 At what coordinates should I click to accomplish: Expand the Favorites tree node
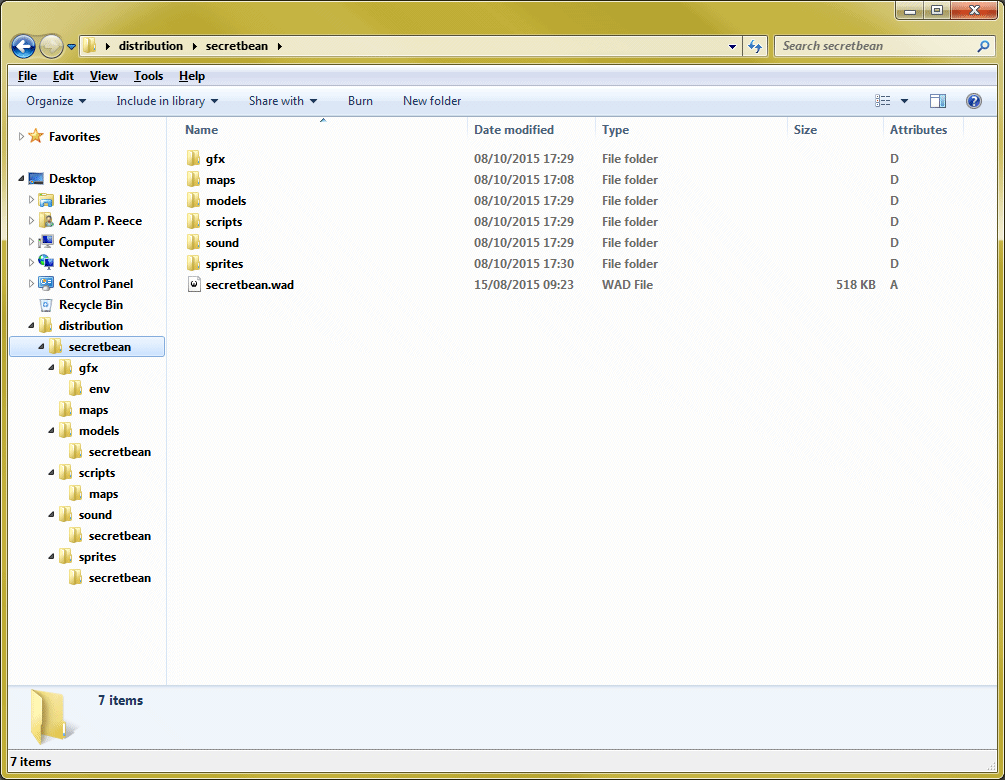tap(21, 136)
